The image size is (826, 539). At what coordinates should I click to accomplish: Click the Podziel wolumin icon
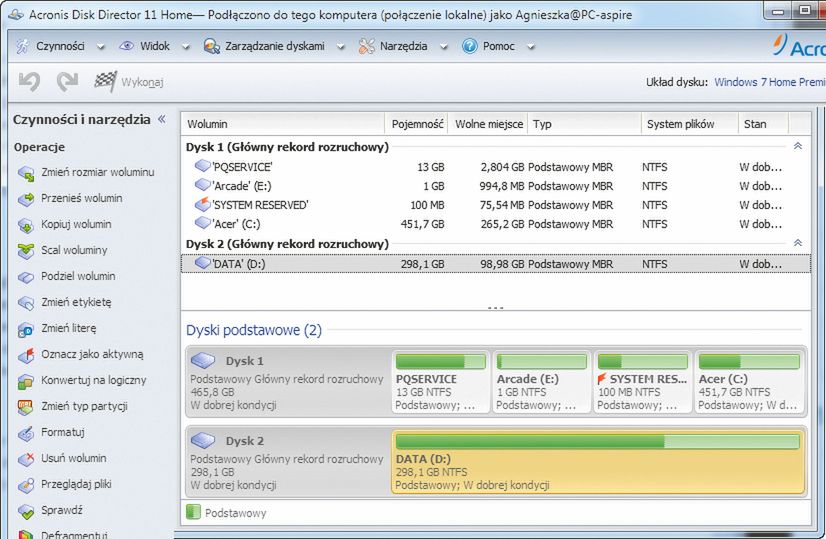[25, 277]
